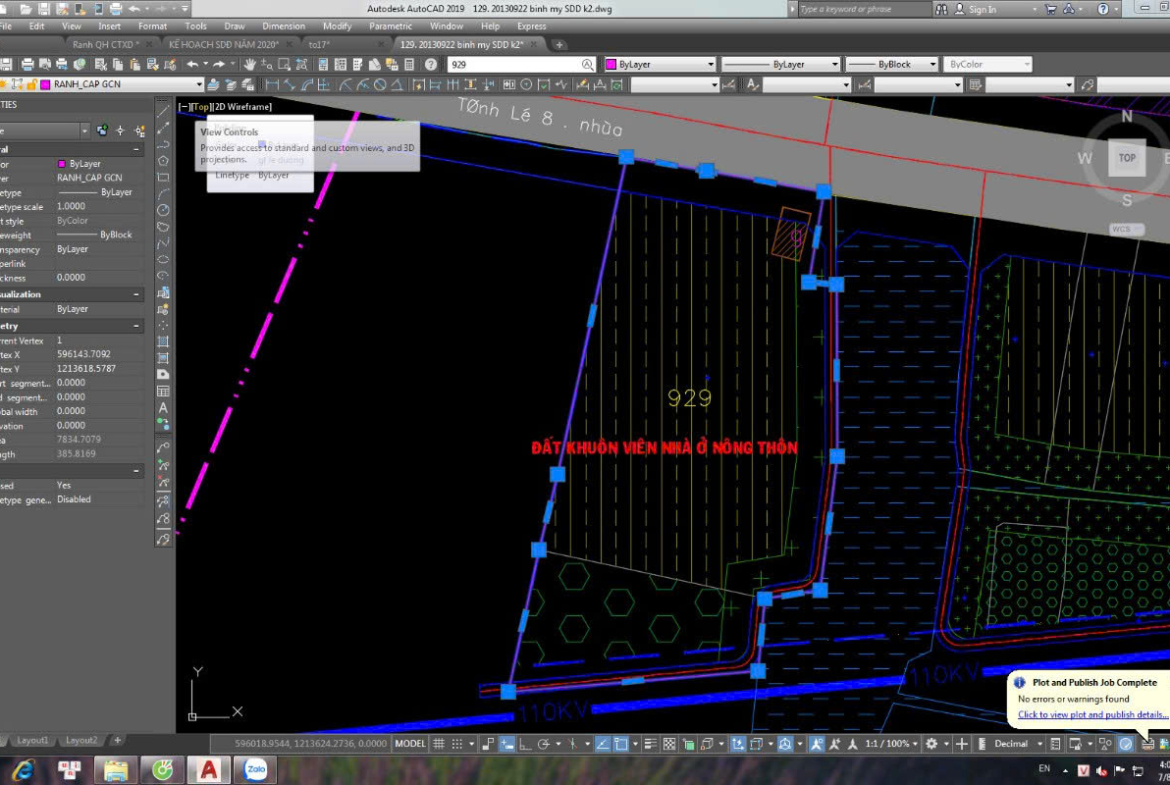Click the Help question mark icon
The image size is (1170, 785).
[x=431, y=64]
